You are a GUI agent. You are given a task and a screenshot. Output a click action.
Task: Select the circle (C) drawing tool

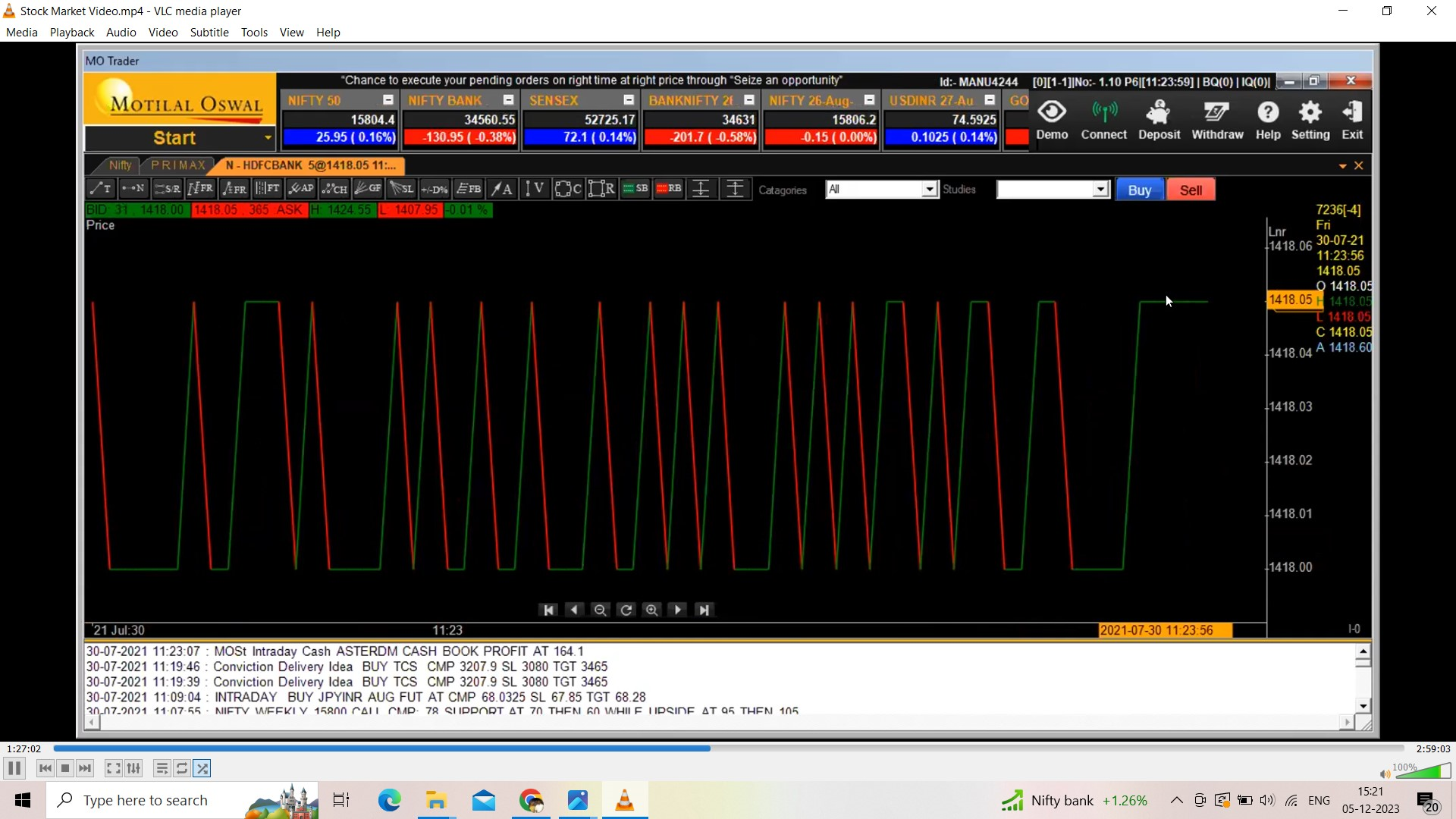569,189
